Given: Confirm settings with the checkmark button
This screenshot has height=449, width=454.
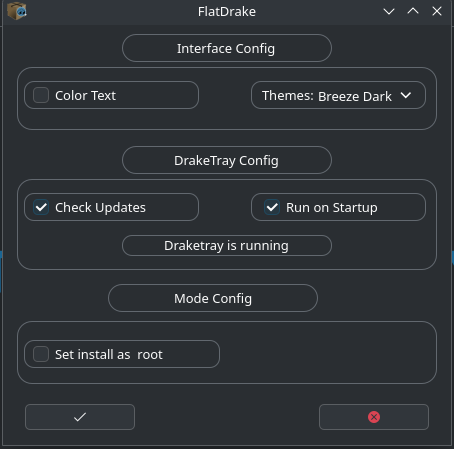Looking at the screenshot, I should tap(80, 417).
